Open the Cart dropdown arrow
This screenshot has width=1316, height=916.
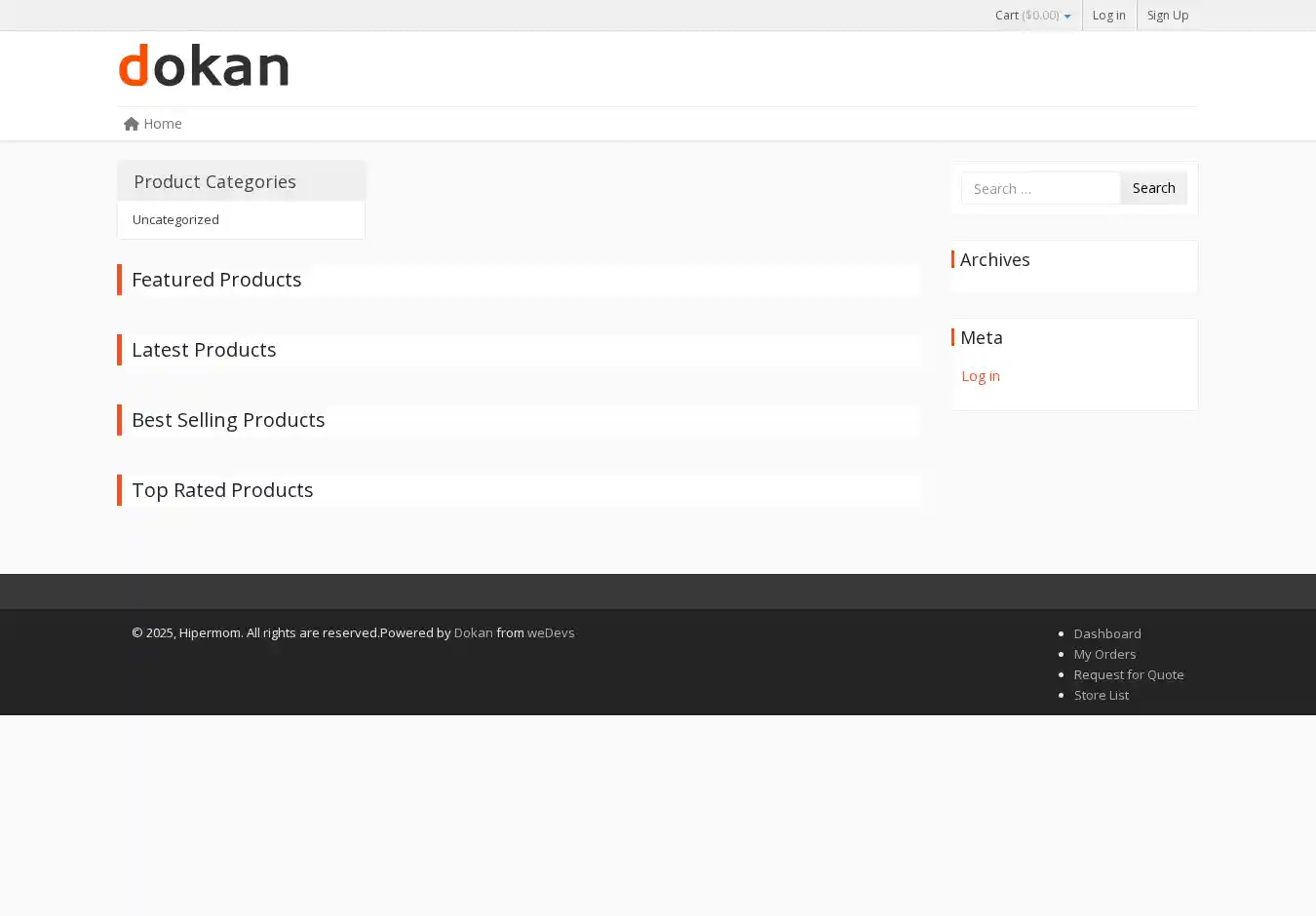click(1067, 17)
